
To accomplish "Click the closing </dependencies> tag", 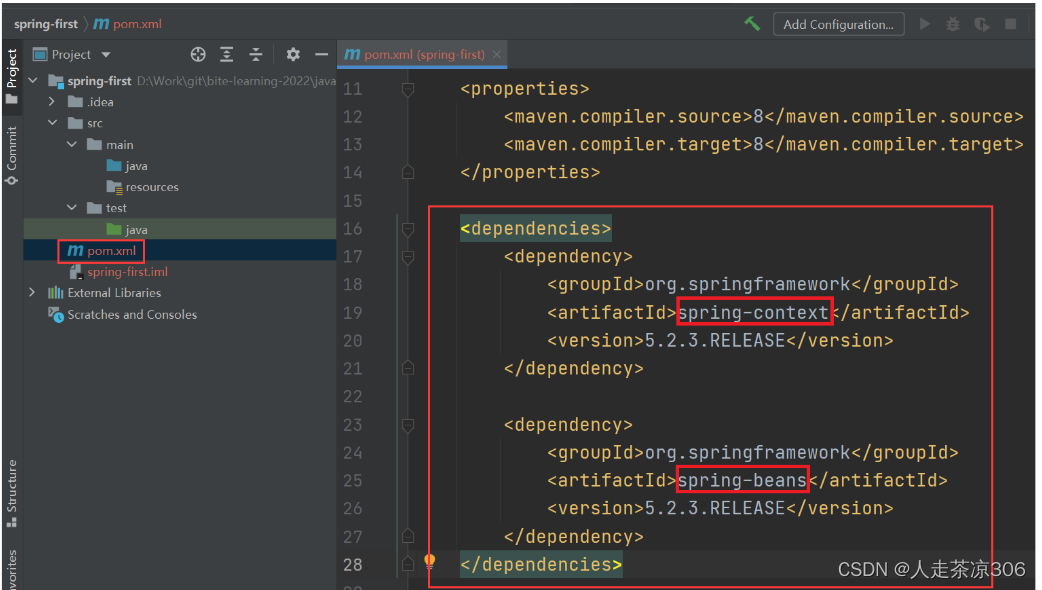I will point(542,565).
